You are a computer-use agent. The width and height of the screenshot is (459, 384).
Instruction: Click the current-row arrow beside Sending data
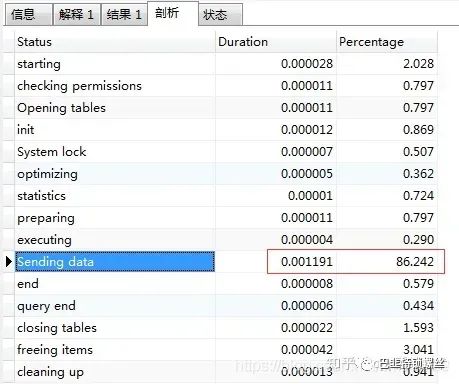pos(9,262)
